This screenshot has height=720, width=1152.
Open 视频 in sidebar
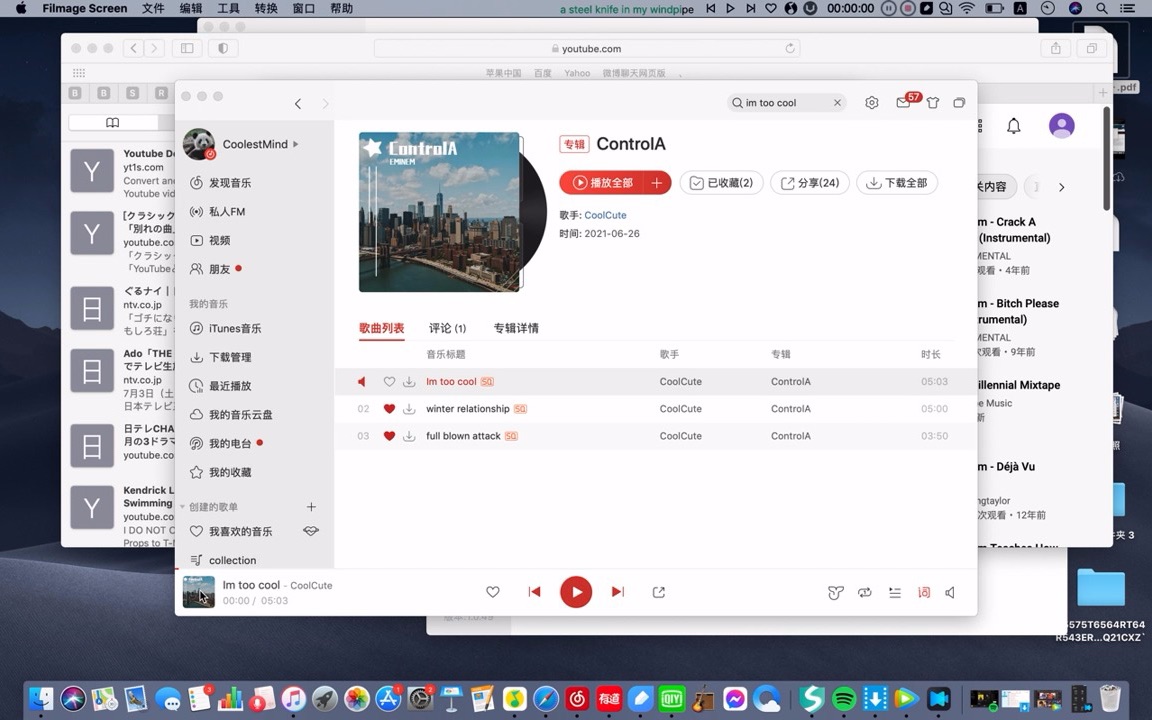coord(219,240)
